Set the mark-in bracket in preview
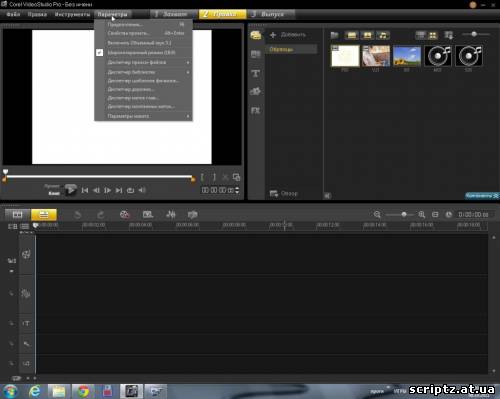The height and width of the screenshot is (399, 500). [x=202, y=177]
